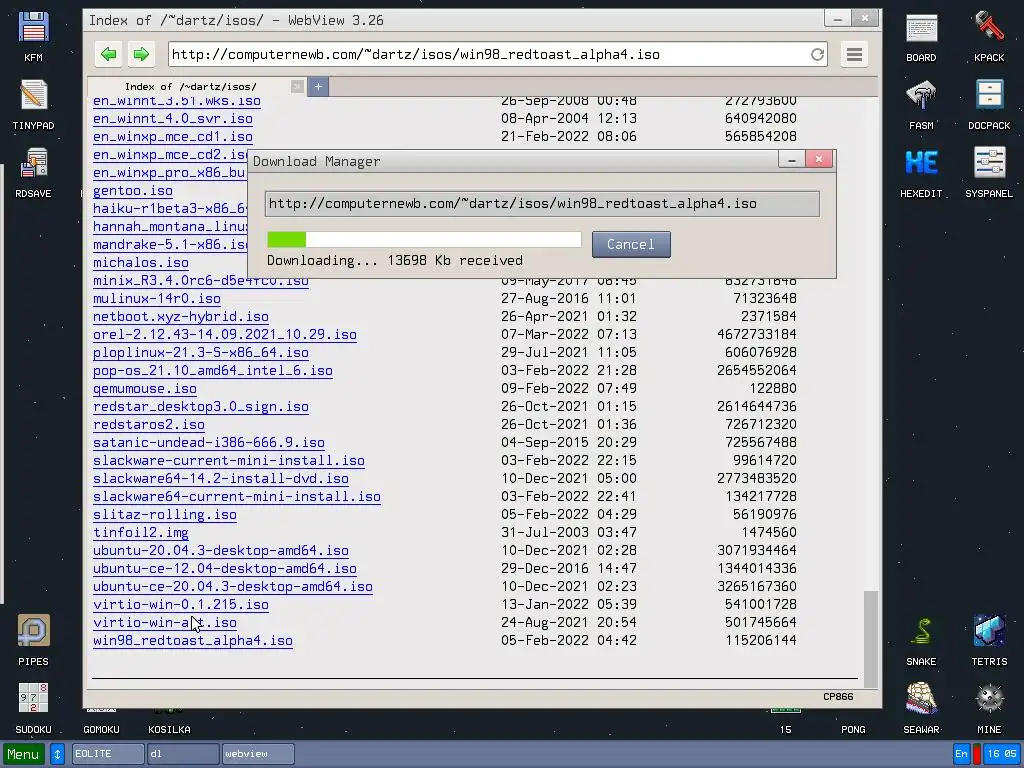
Task: Open ubuntu-20.04.3-desktop-amd64.iso link
Action: click(x=221, y=551)
